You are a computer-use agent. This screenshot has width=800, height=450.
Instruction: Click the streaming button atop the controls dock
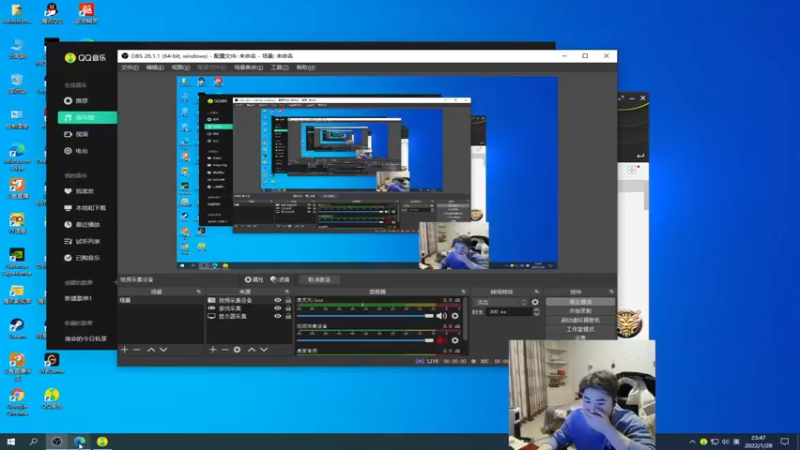pyautogui.click(x=580, y=302)
